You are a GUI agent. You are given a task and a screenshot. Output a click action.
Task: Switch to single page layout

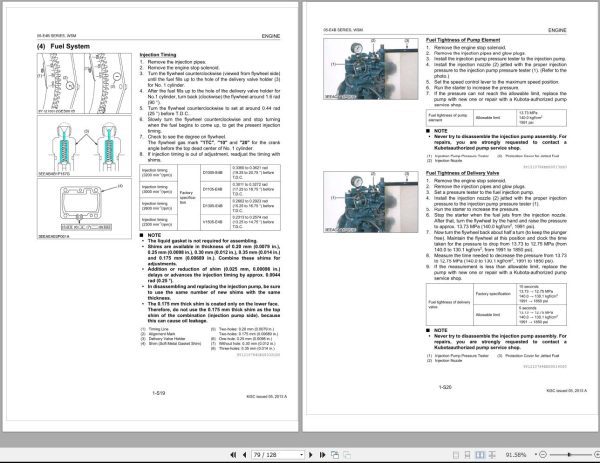coord(456,455)
